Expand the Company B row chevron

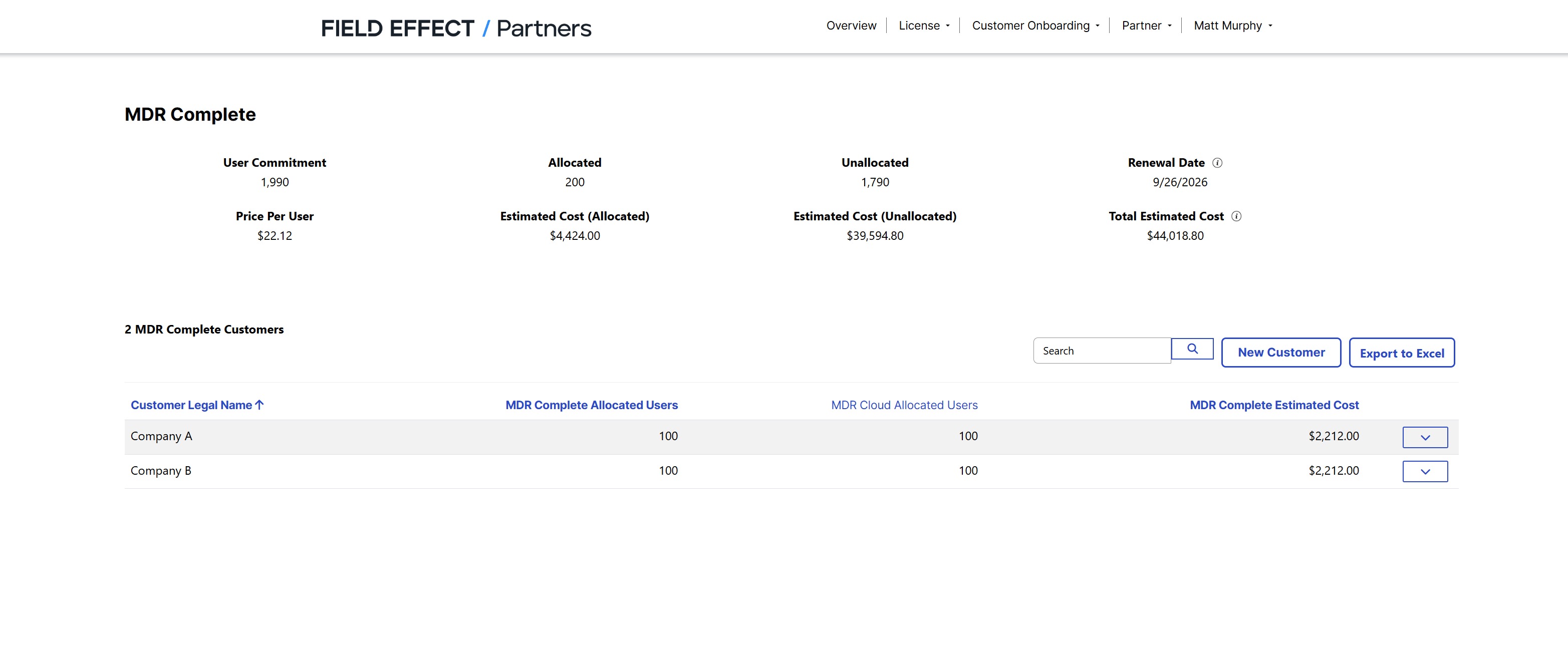pos(1424,471)
